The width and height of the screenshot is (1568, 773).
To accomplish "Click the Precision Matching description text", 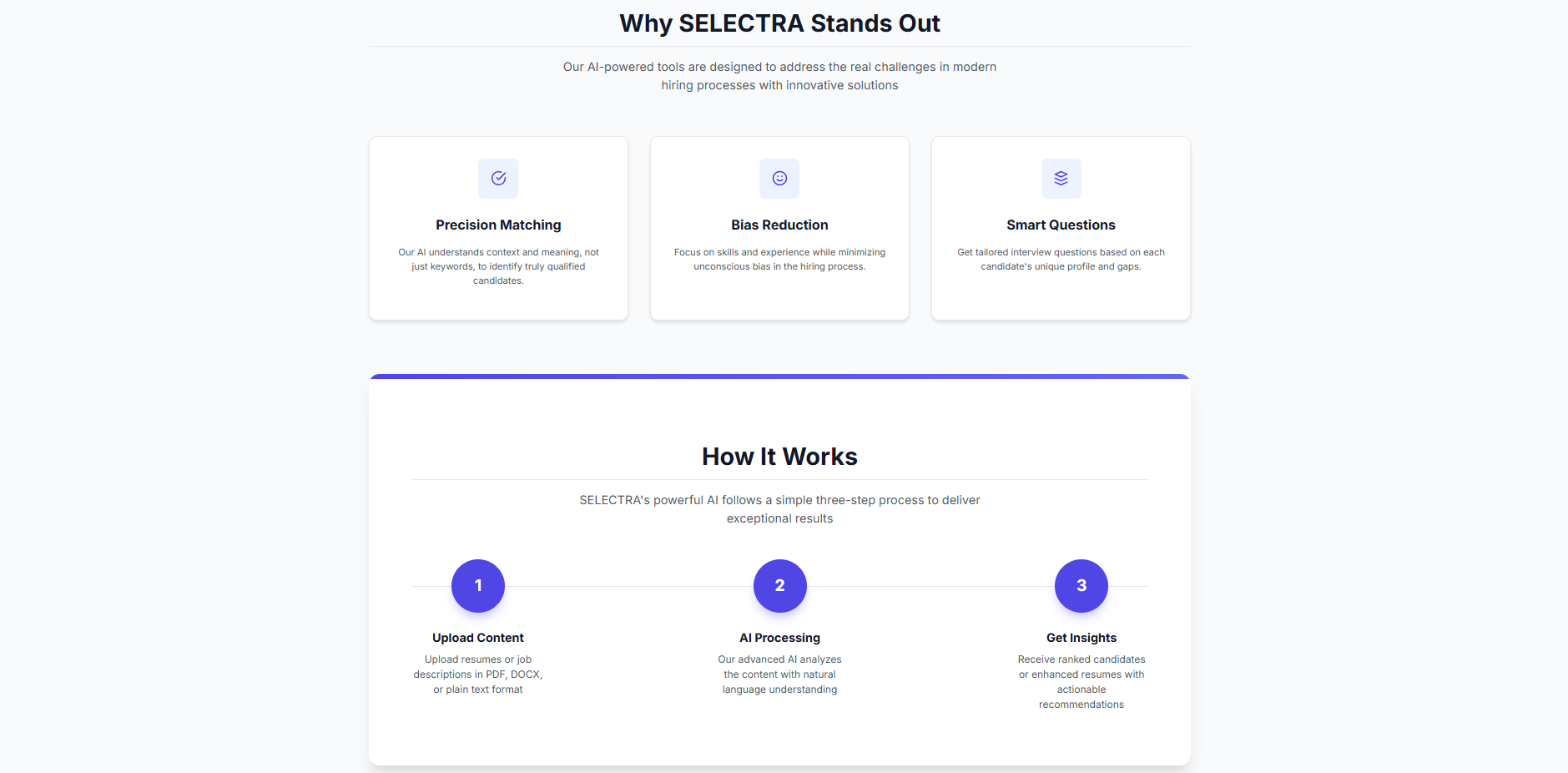I will (x=498, y=266).
